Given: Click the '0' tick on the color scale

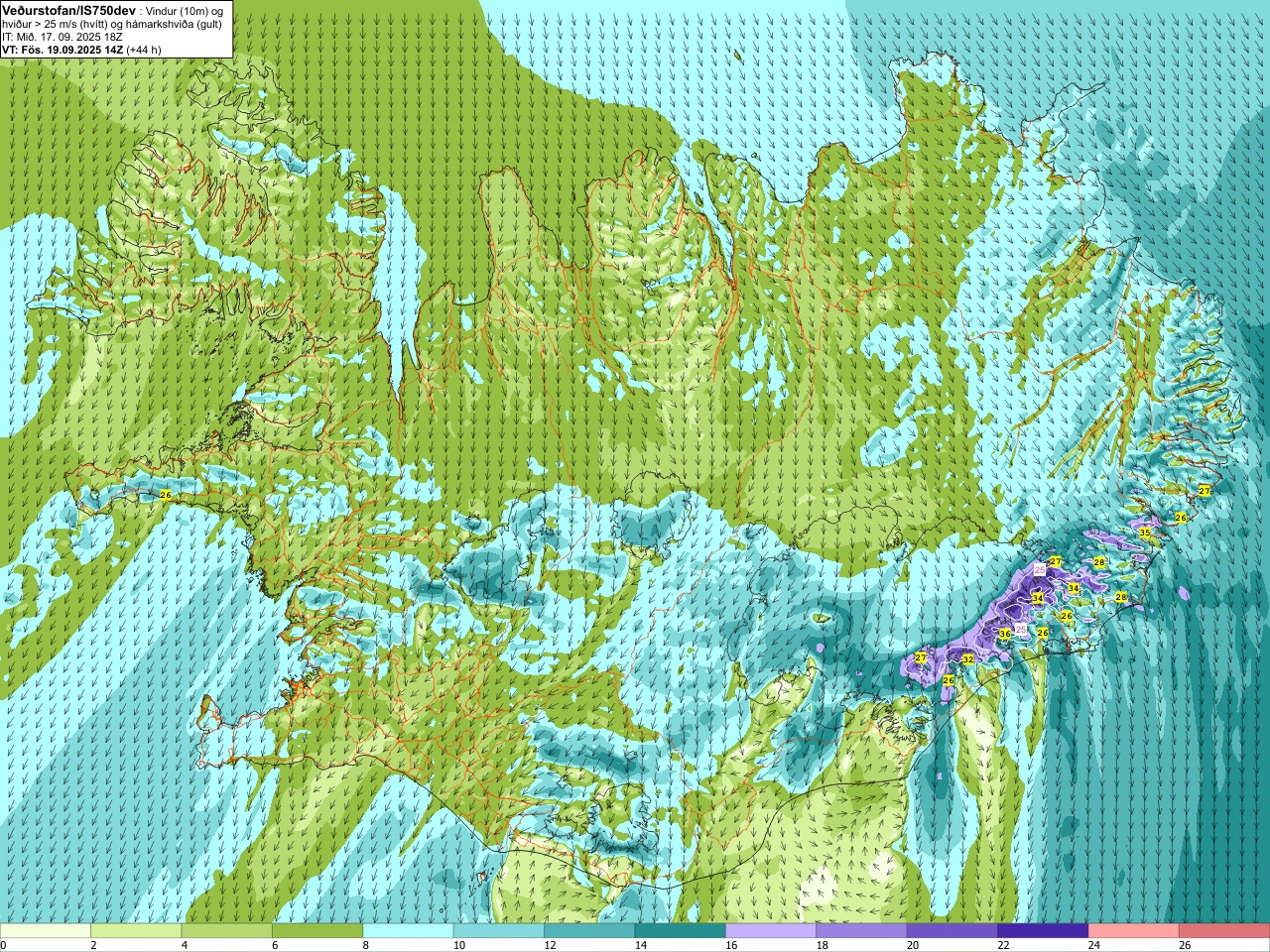Looking at the screenshot, I should click(4, 945).
